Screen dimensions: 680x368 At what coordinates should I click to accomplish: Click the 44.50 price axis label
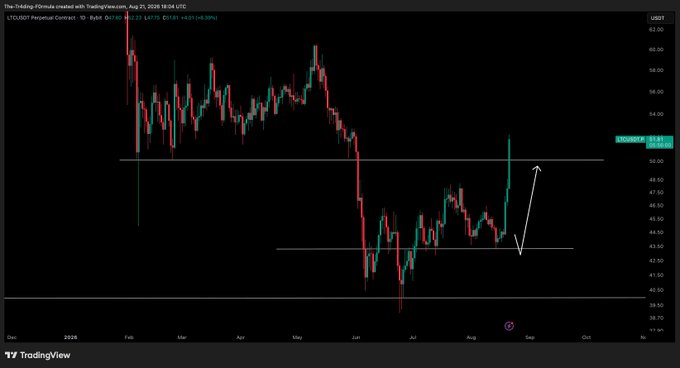click(656, 233)
